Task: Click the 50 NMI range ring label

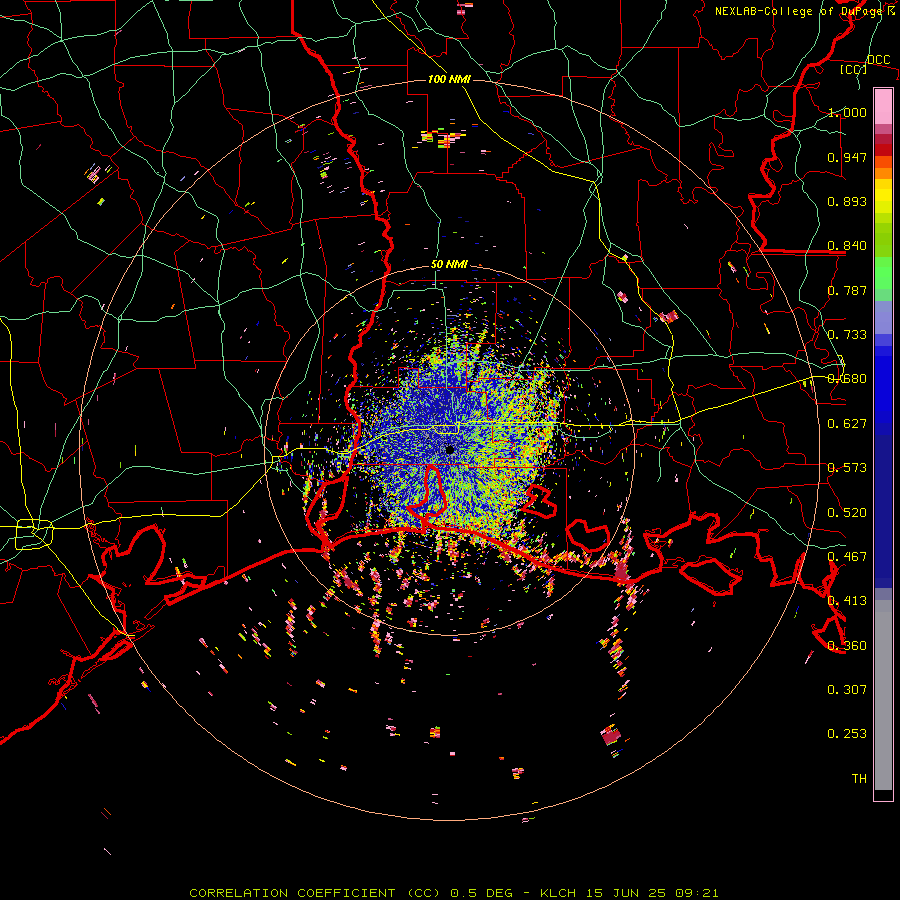Action: pos(449,265)
